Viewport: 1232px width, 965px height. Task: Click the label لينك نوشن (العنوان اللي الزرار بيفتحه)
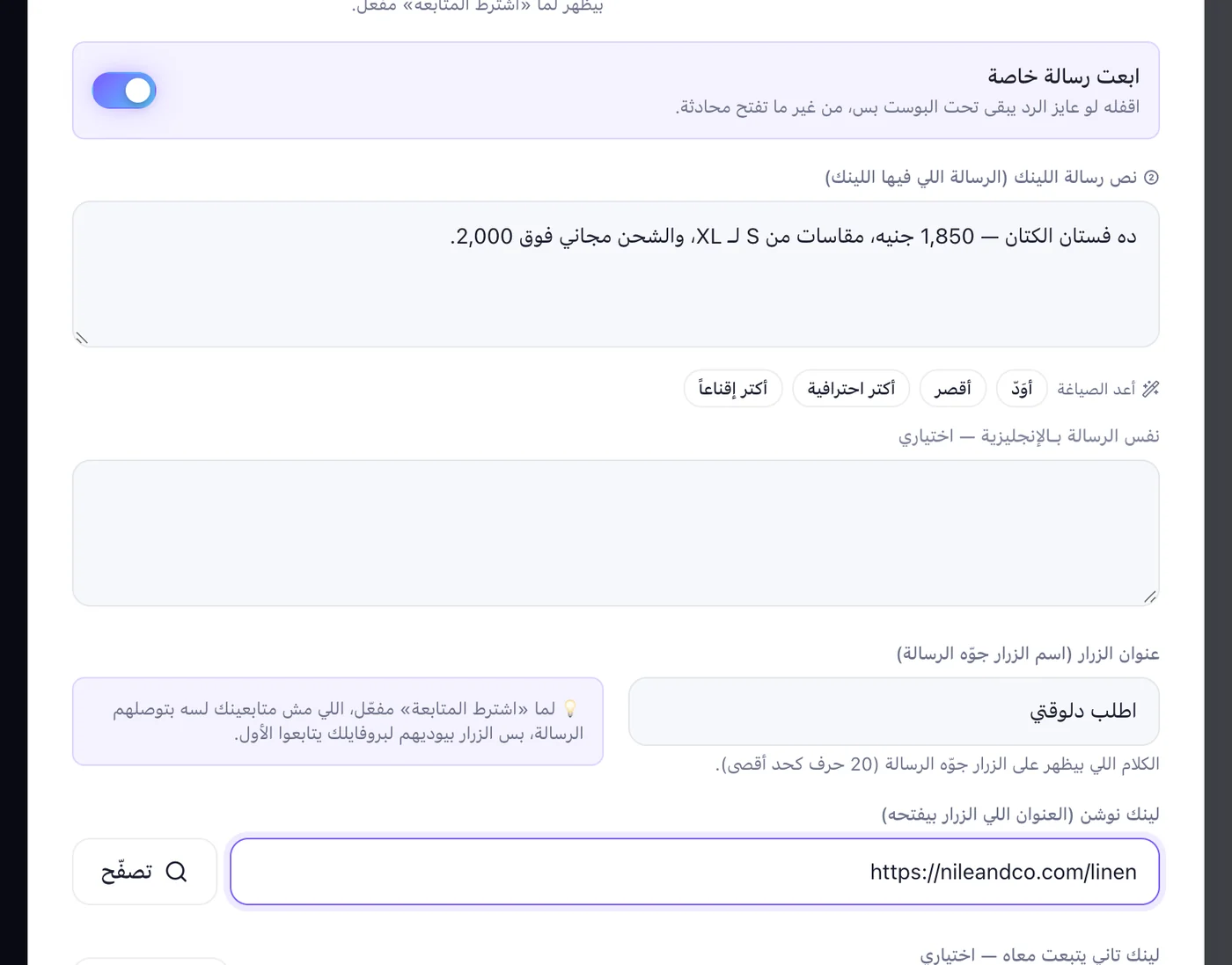1021,815
